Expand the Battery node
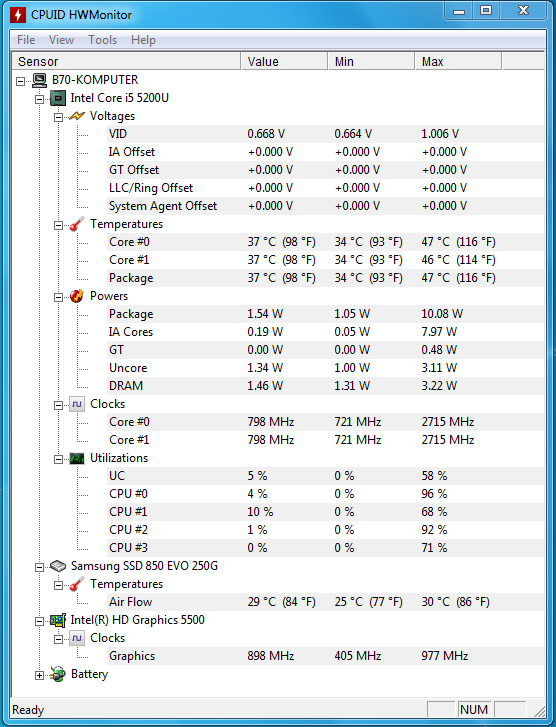 [x=39, y=676]
